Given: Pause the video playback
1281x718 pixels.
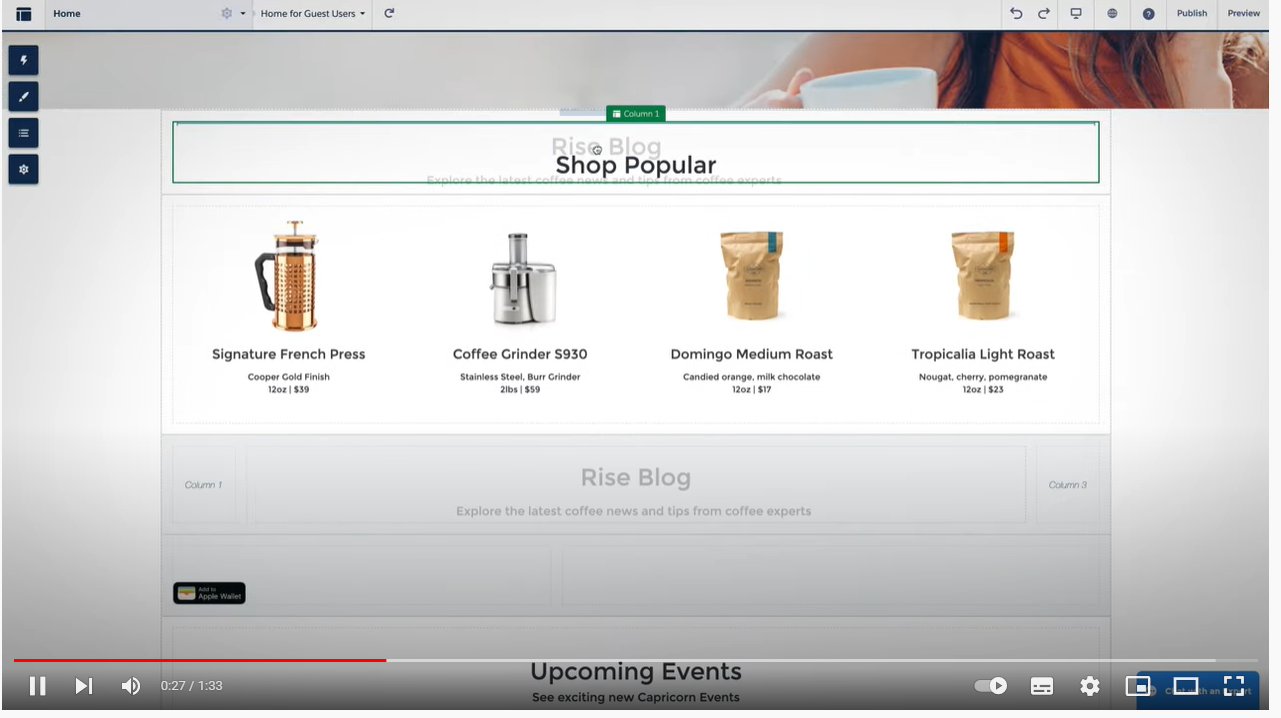Looking at the screenshot, I should coord(37,686).
